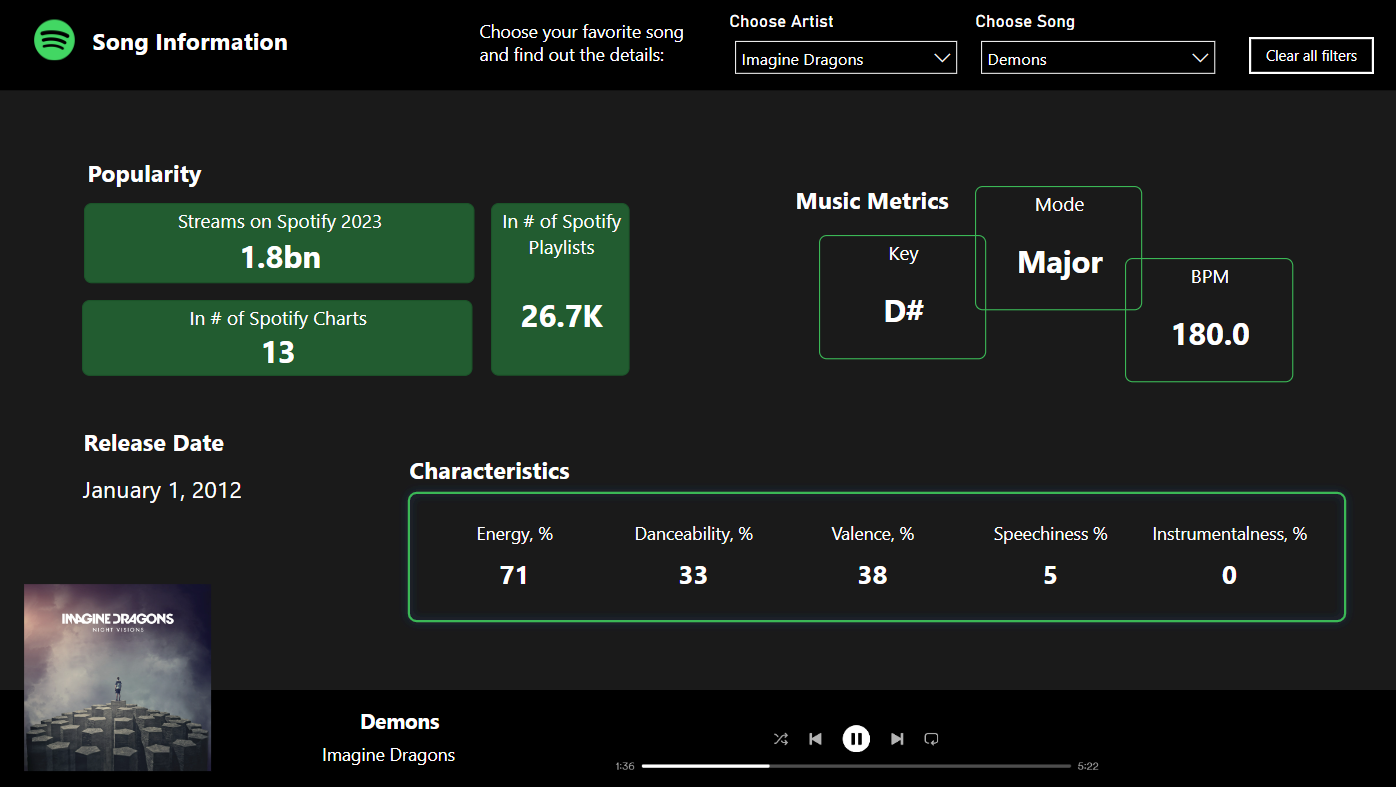Open the Night Visions album cover
Image resolution: width=1396 pixels, height=787 pixels.
tap(117, 677)
